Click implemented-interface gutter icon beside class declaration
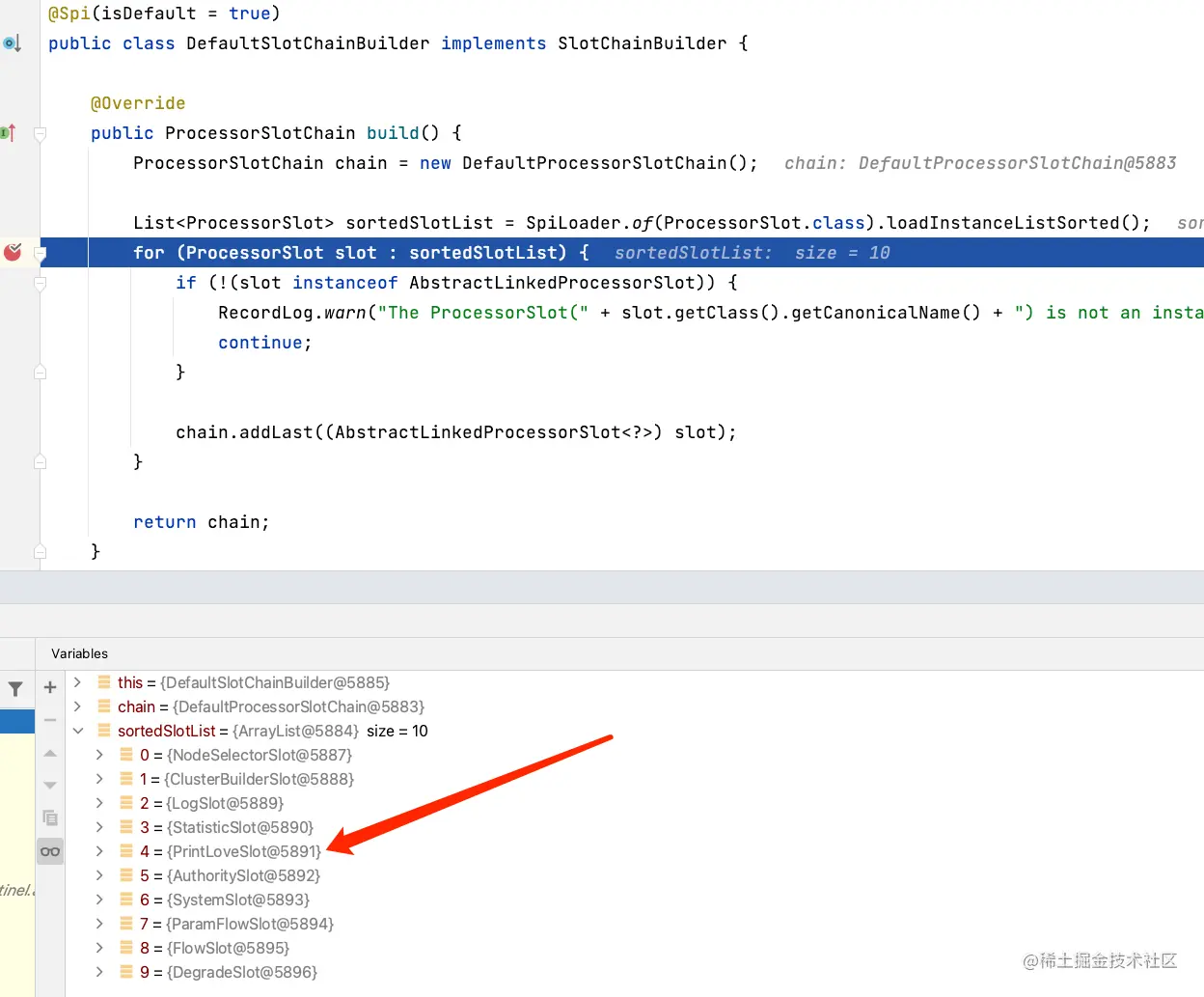 [x=12, y=43]
